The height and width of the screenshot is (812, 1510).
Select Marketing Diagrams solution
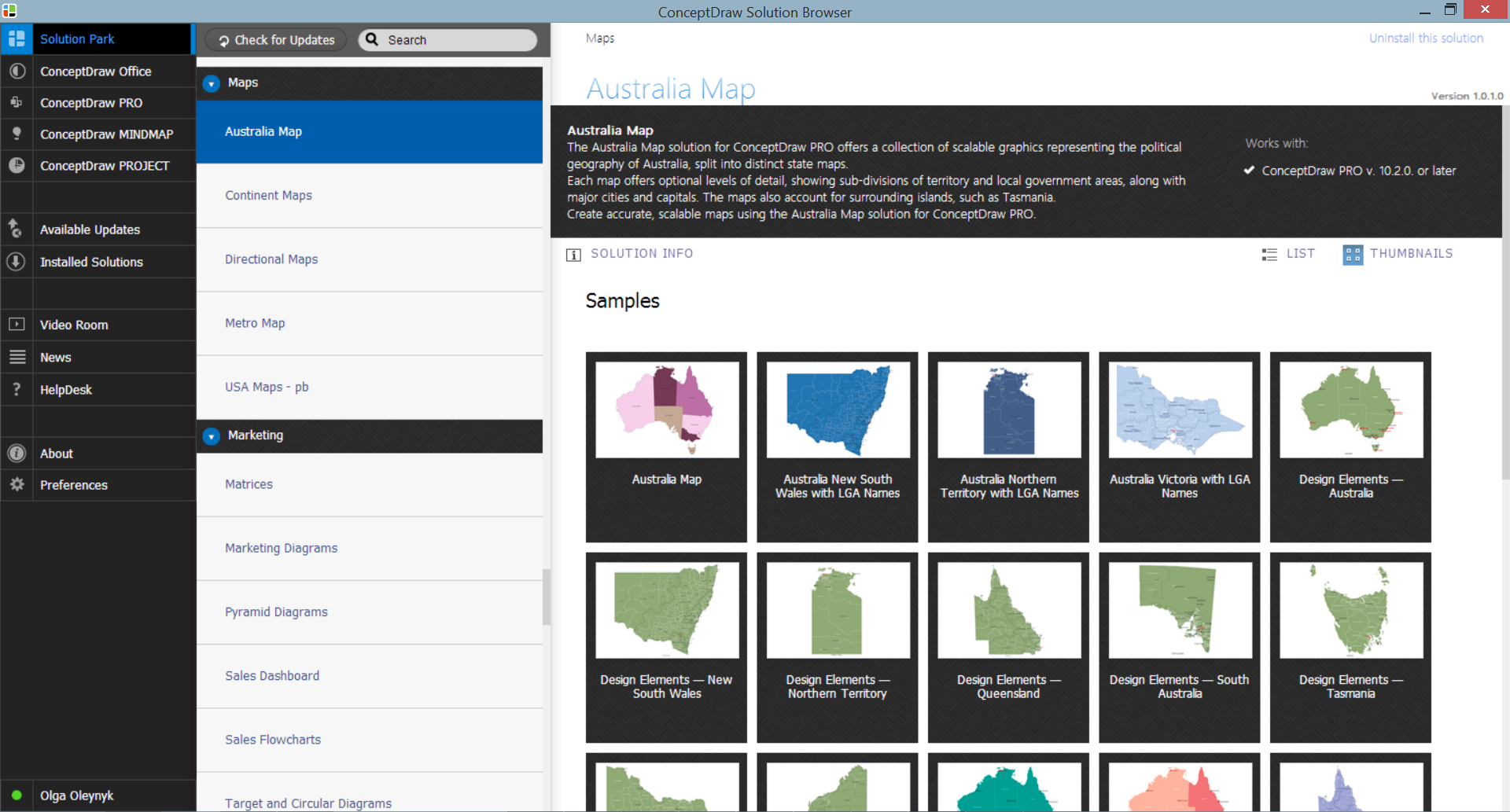click(370, 548)
